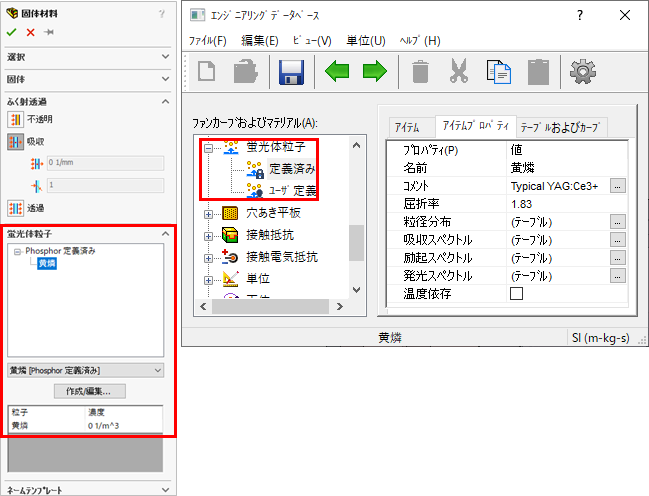The height and width of the screenshot is (496, 649).
Task: Collapse the Phosphor 定義済み tree node
Action: coord(17,252)
